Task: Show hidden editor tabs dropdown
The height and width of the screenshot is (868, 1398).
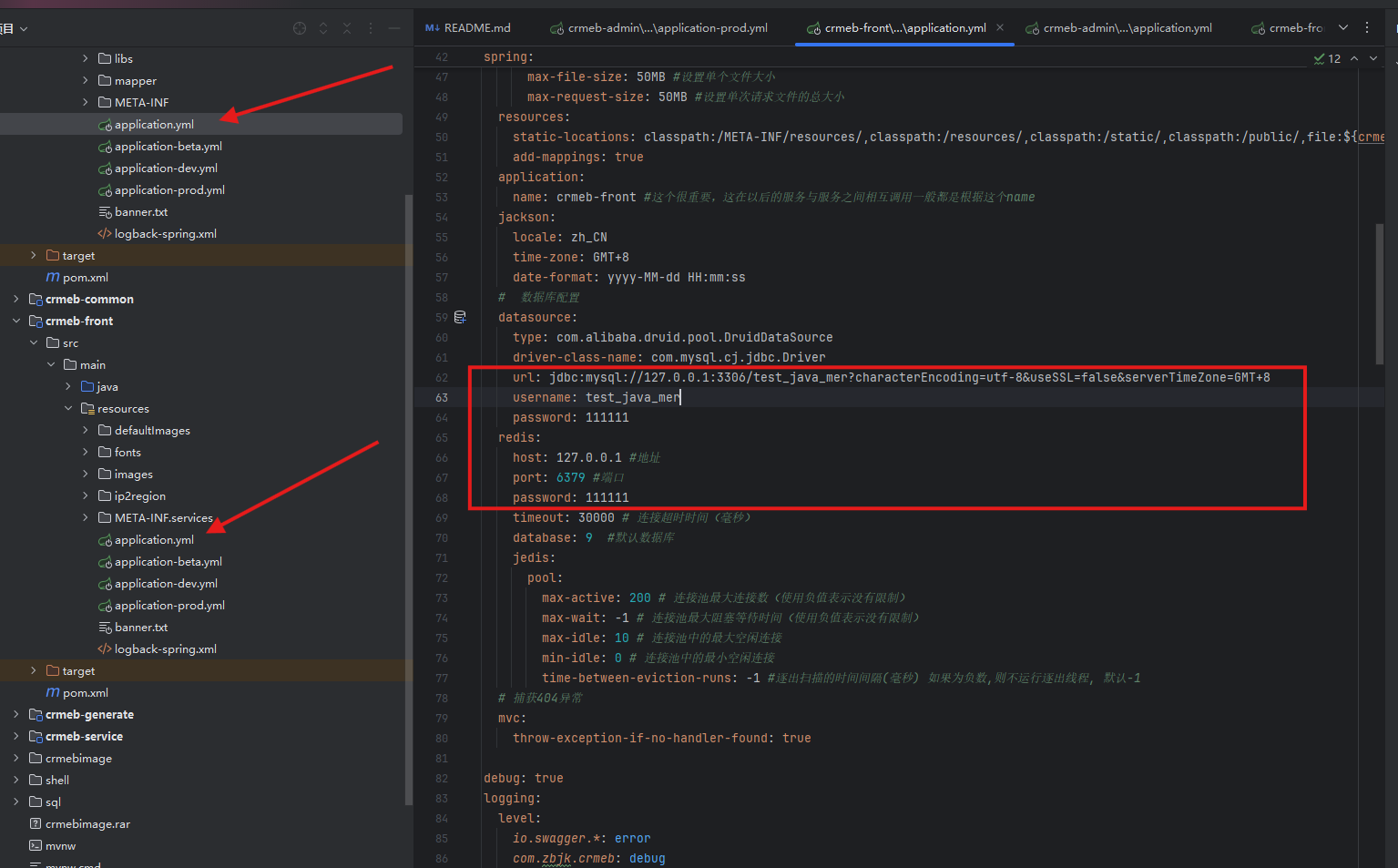Action: click(1343, 27)
